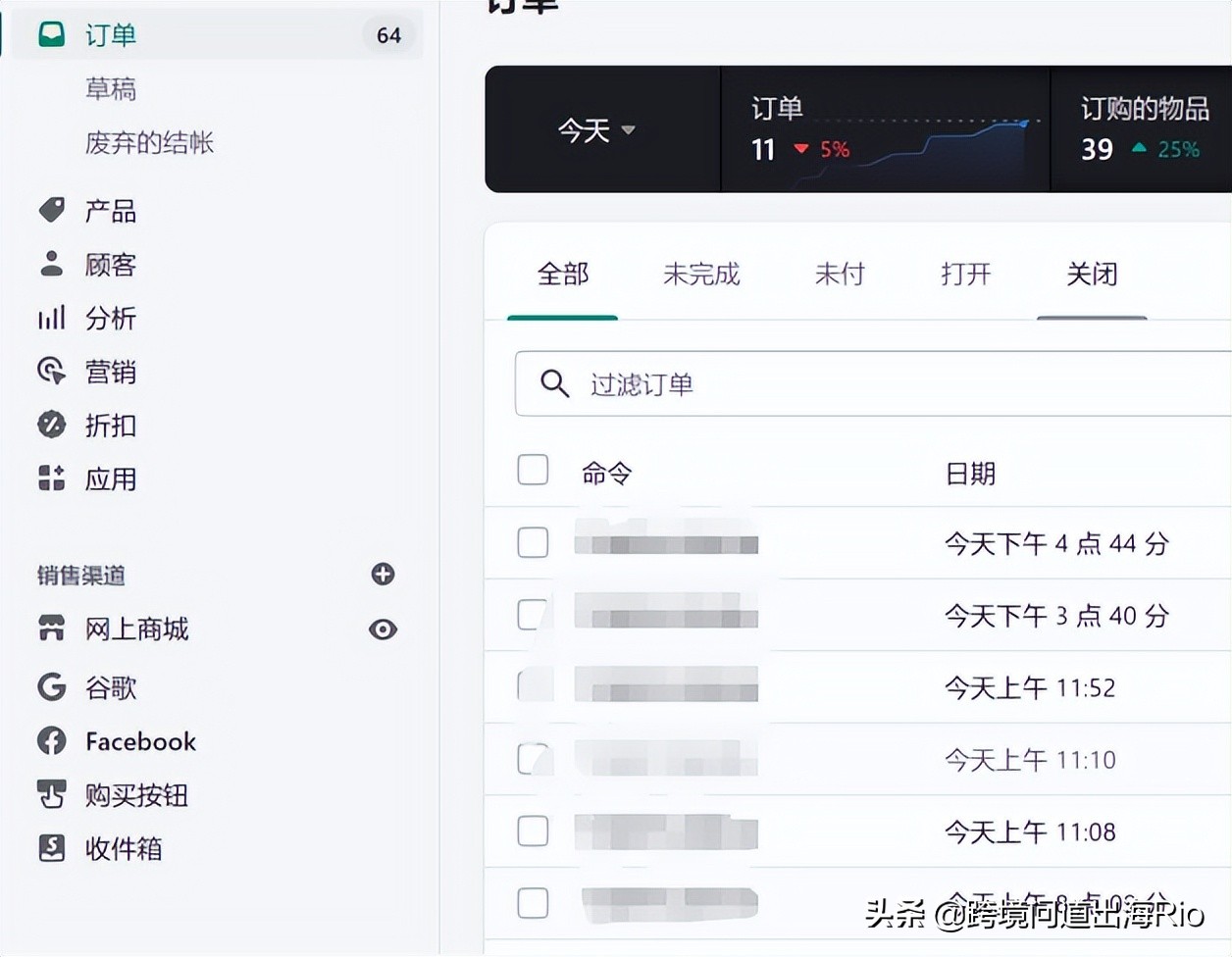This screenshot has width=1232, height=957.
Task: Switch to the 未完成 orders tab
Action: [700, 276]
